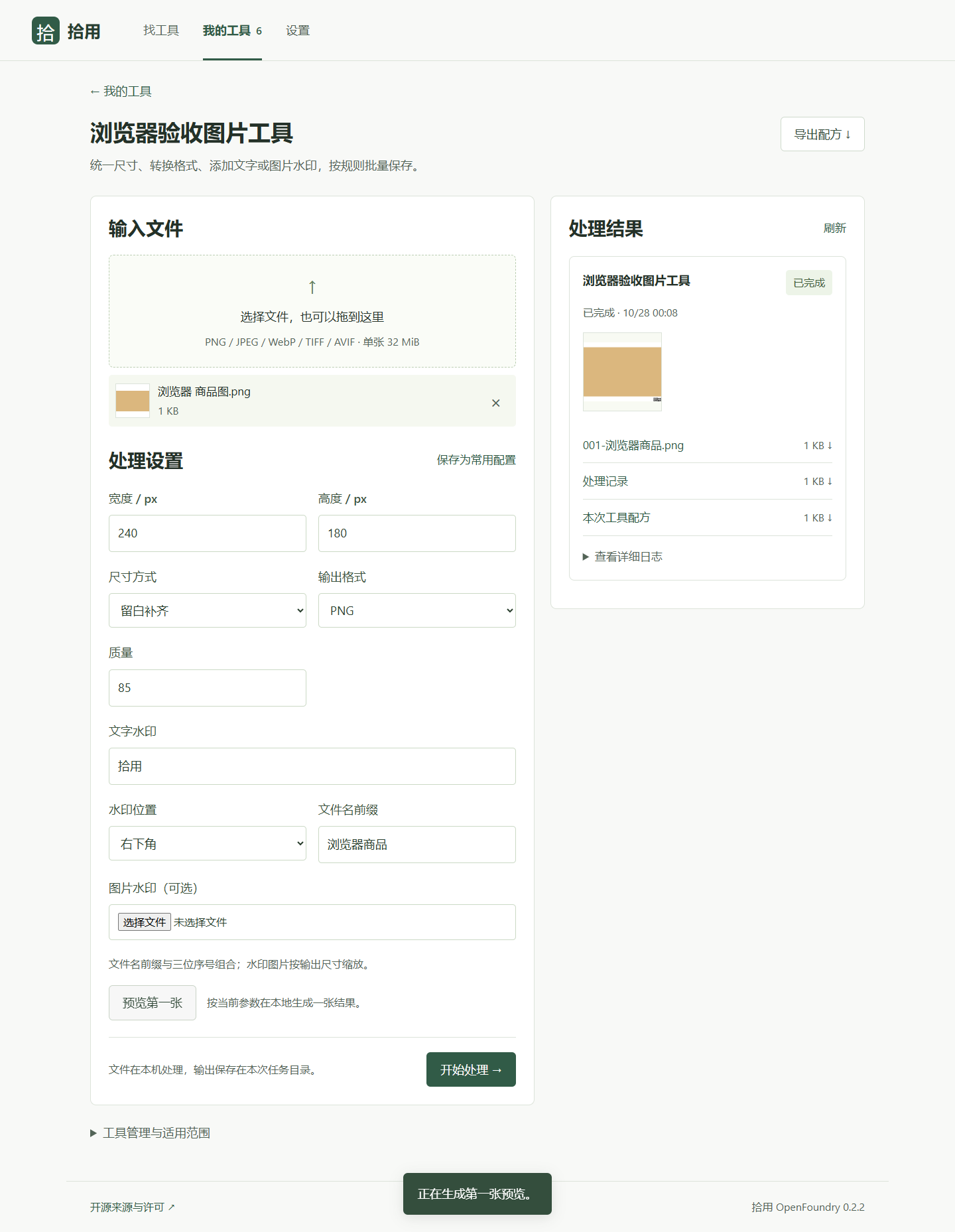Open the 输出格式 PNG dropdown
Image resolution: width=955 pixels, height=1232 pixels.
tap(417, 610)
